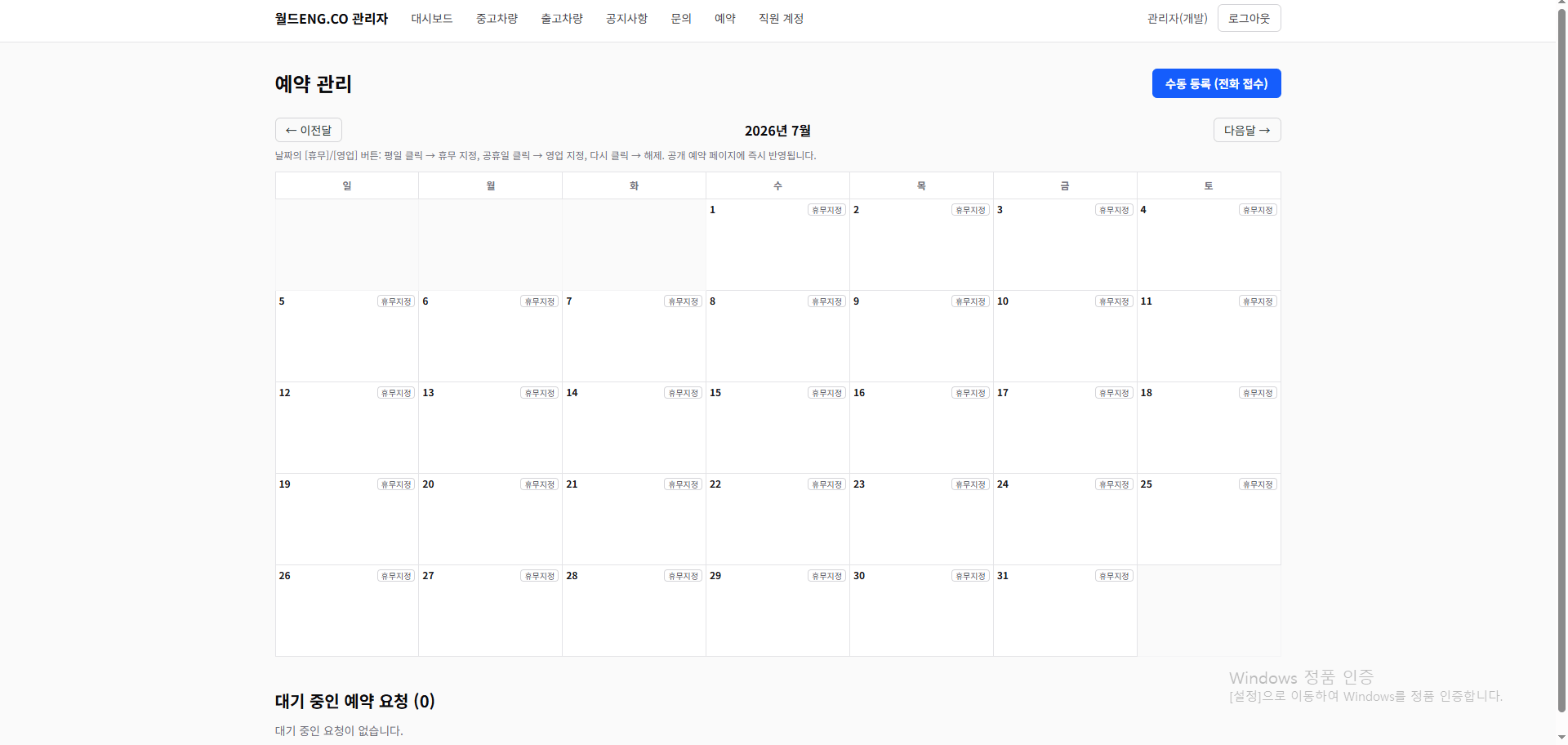The height and width of the screenshot is (745, 1568).
Task: Click the 로그아웃 button
Action: coord(1249,18)
